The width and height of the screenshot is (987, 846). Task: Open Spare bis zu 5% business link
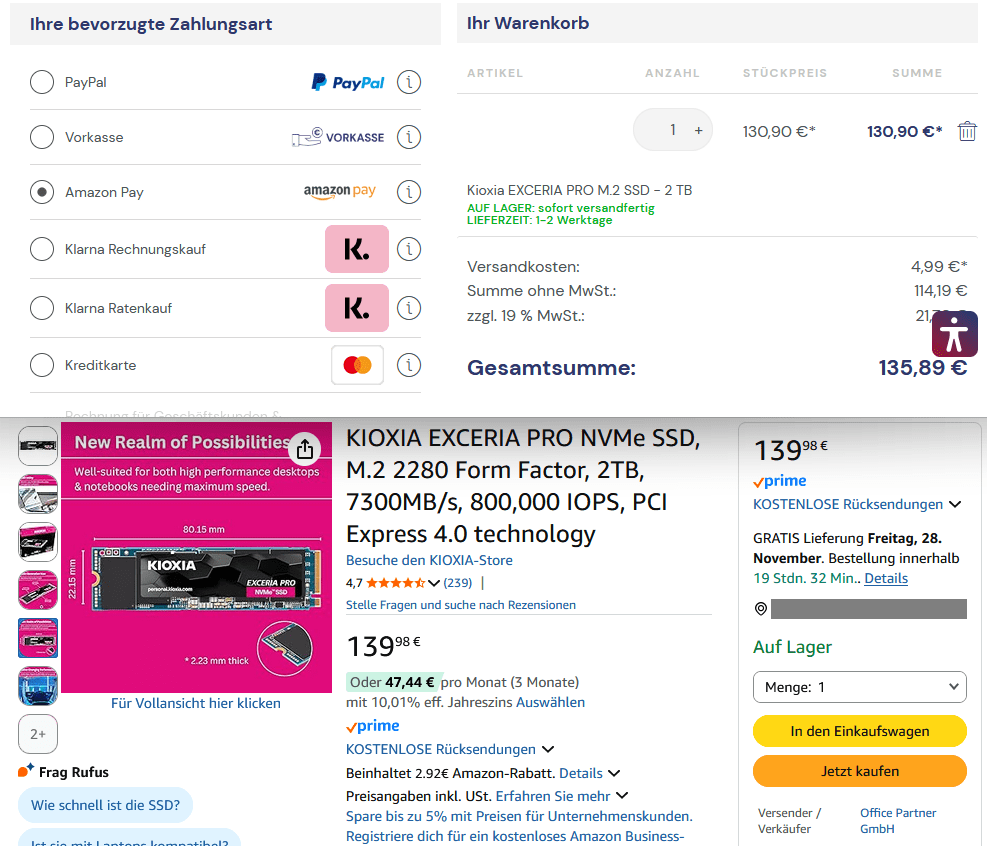[519, 826]
